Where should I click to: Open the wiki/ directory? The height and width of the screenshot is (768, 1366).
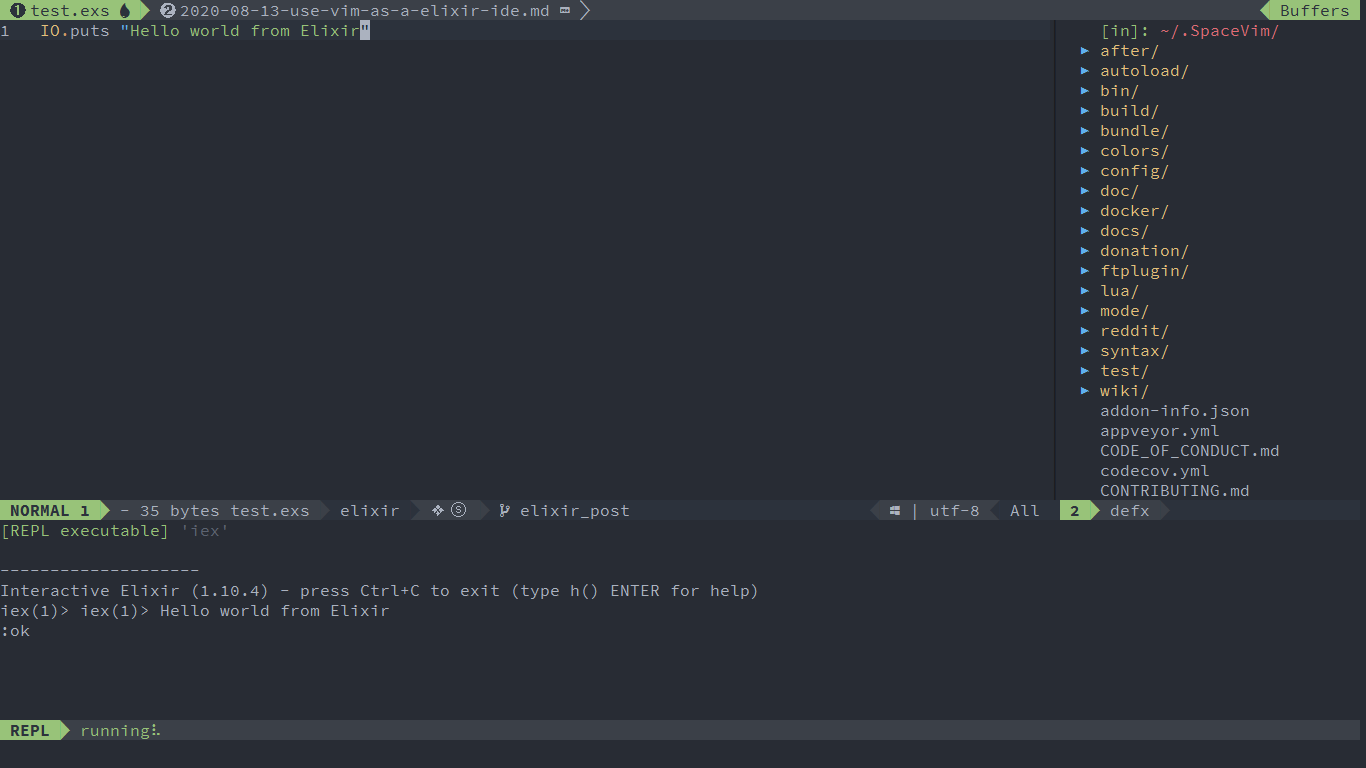pos(1124,391)
